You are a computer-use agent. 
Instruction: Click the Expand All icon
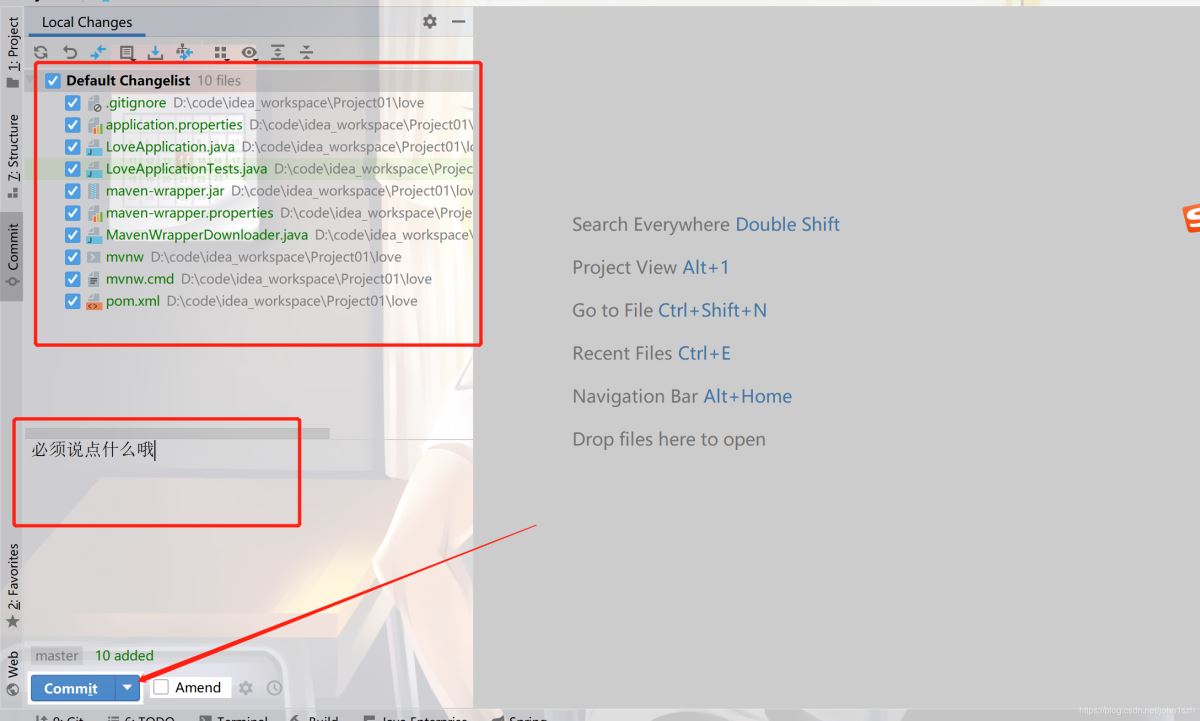[x=278, y=52]
